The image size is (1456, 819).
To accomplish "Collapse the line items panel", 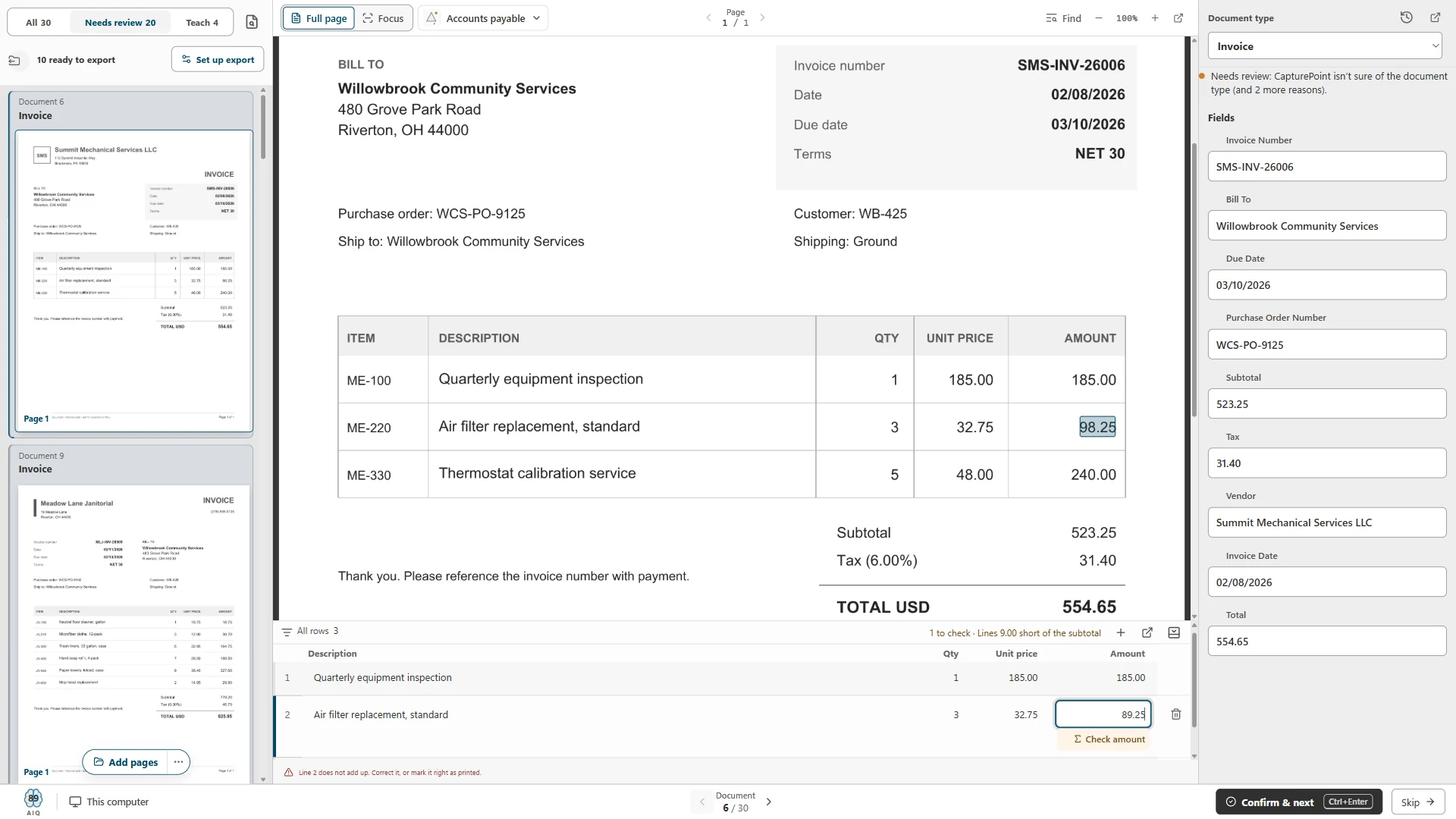I will pyautogui.click(x=1174, y=632).
